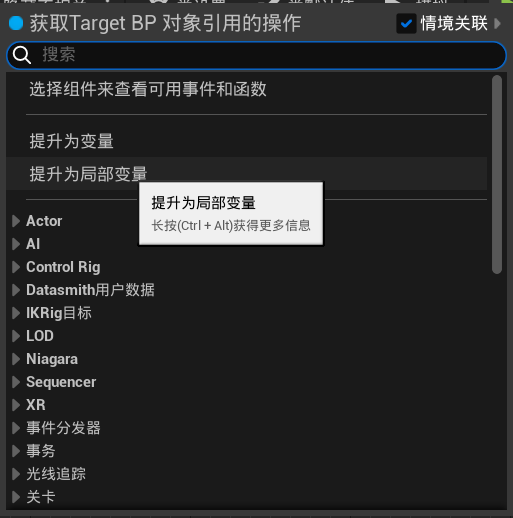Click the search magnifier icon
The height and width of the screenshot is (518, 513).
pyautogui.click(x=22, y=55)
